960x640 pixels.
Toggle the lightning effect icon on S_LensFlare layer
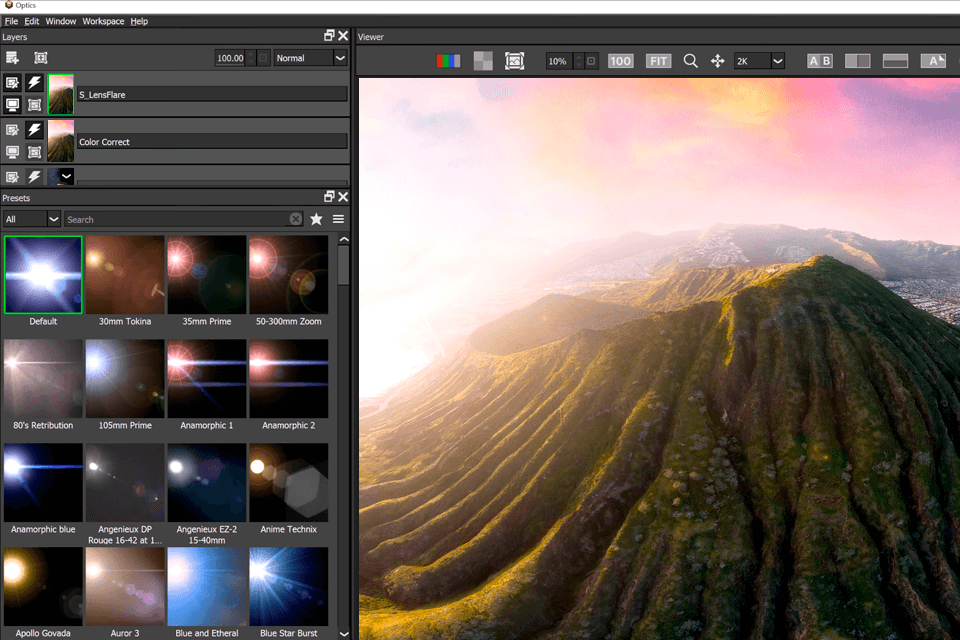[34, 82]
